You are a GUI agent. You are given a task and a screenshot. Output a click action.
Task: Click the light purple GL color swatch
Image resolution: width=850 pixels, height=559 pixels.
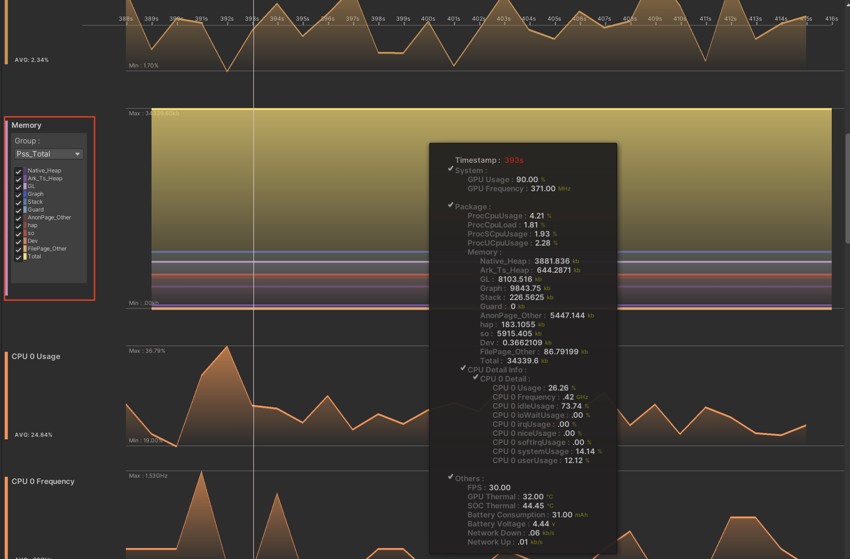[x=25, y=186]
